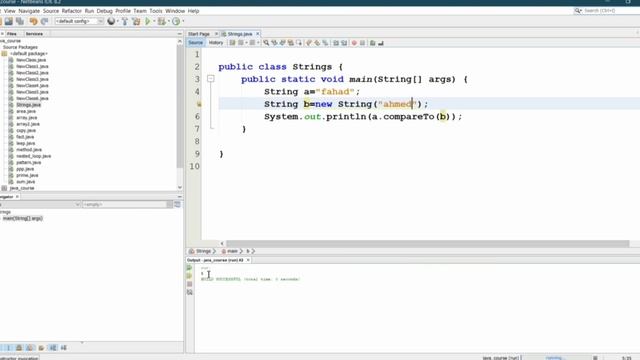Click the Shift Line Right icon
640x360 pixels.
click(x=344, y=43)
